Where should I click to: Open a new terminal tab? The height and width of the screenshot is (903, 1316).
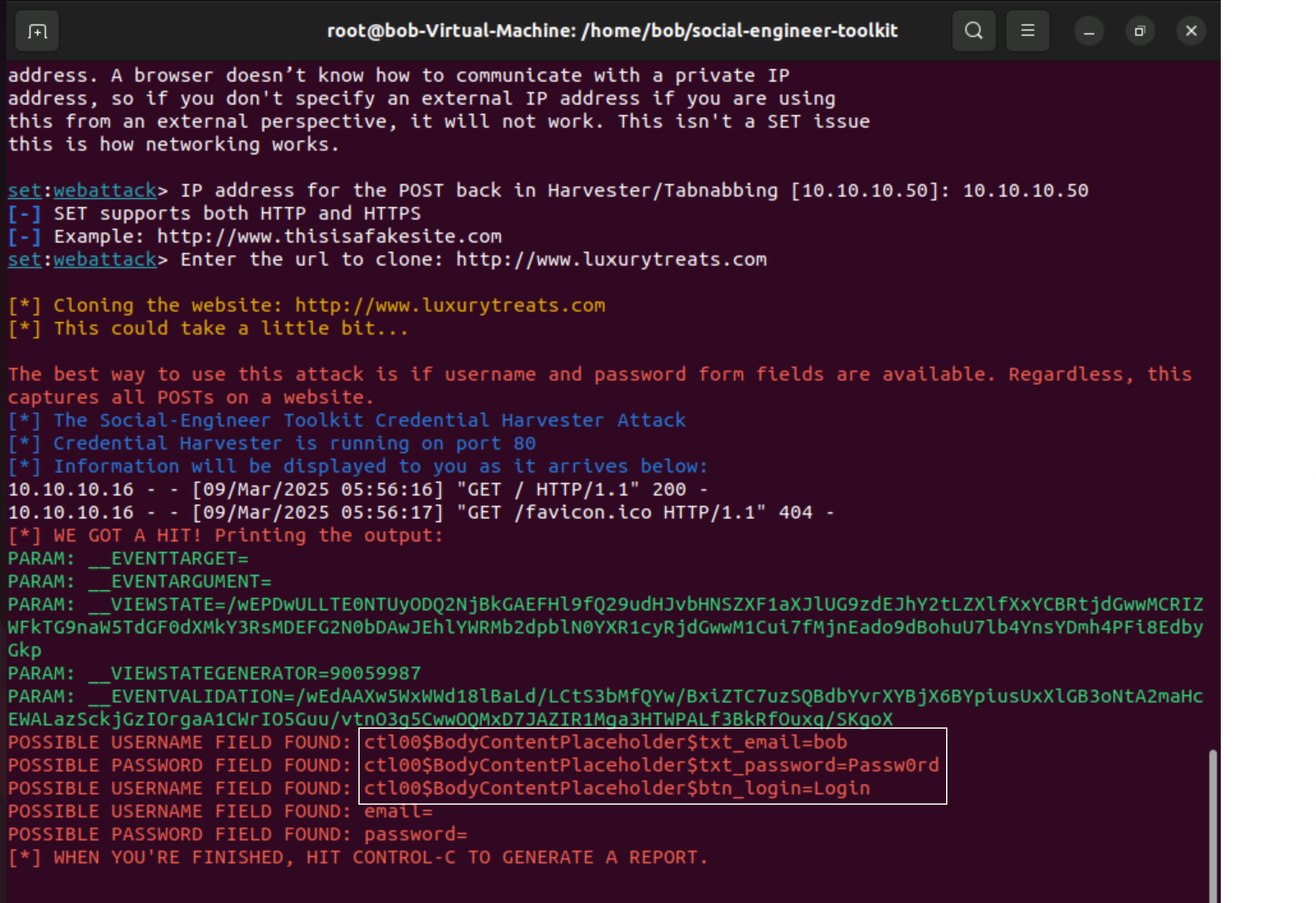37,31
